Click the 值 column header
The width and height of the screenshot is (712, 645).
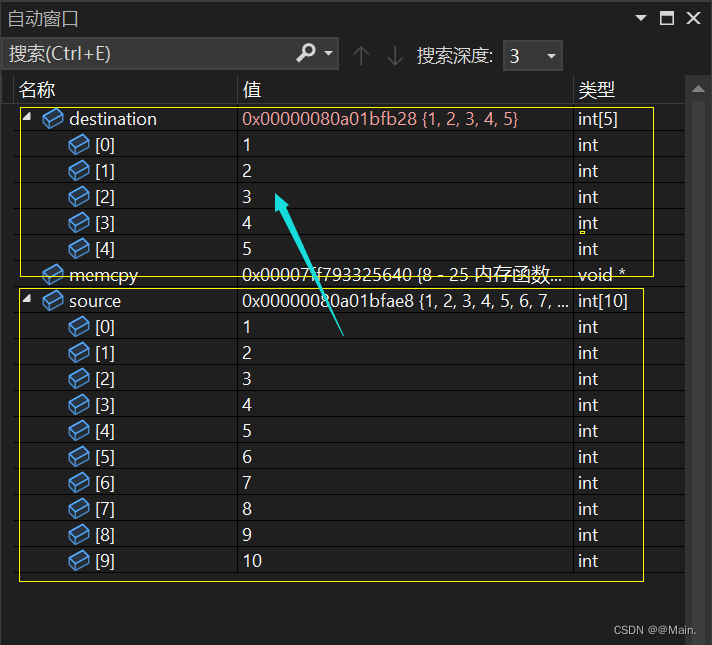(x=405, y=89)
